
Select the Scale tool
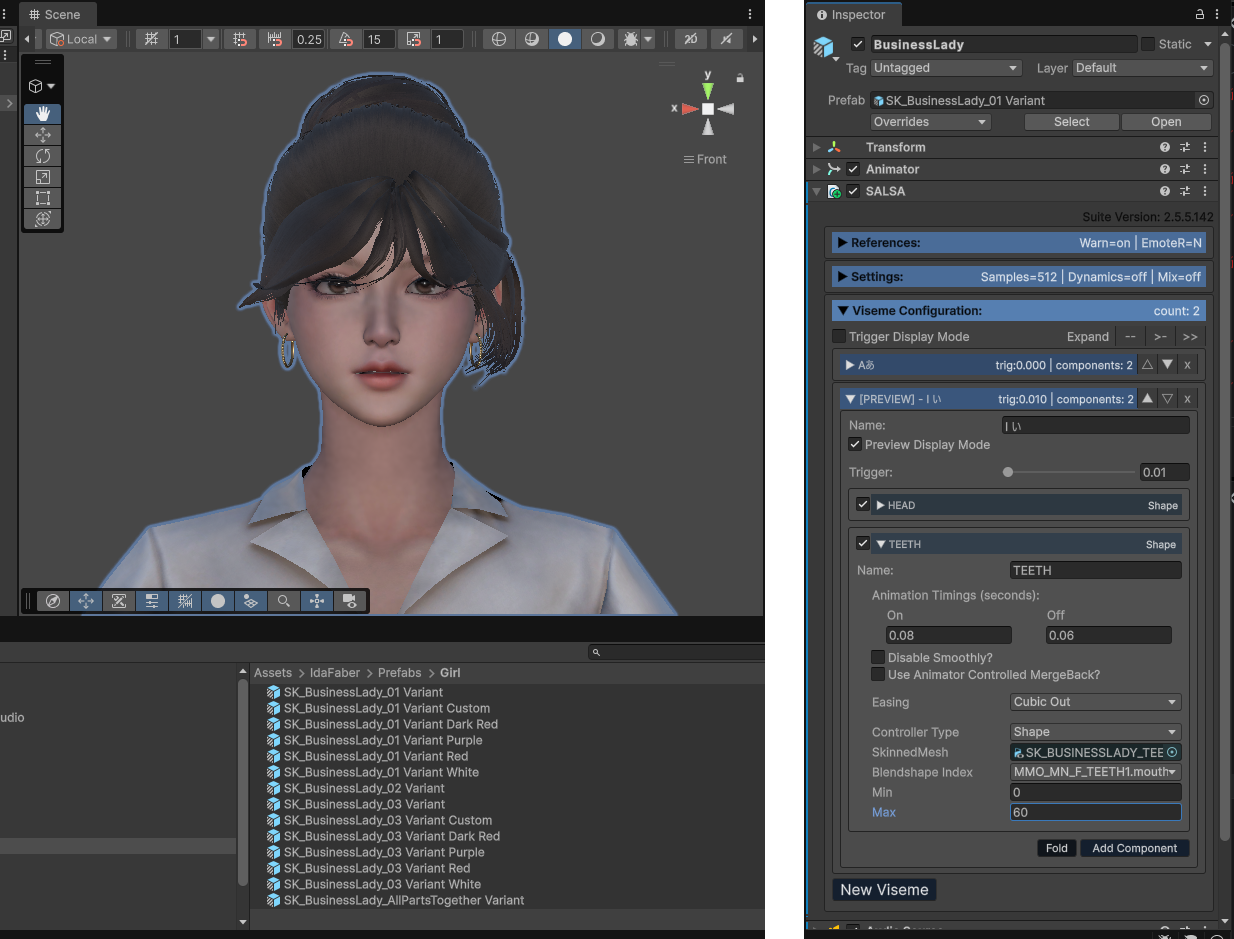point(42,177)
